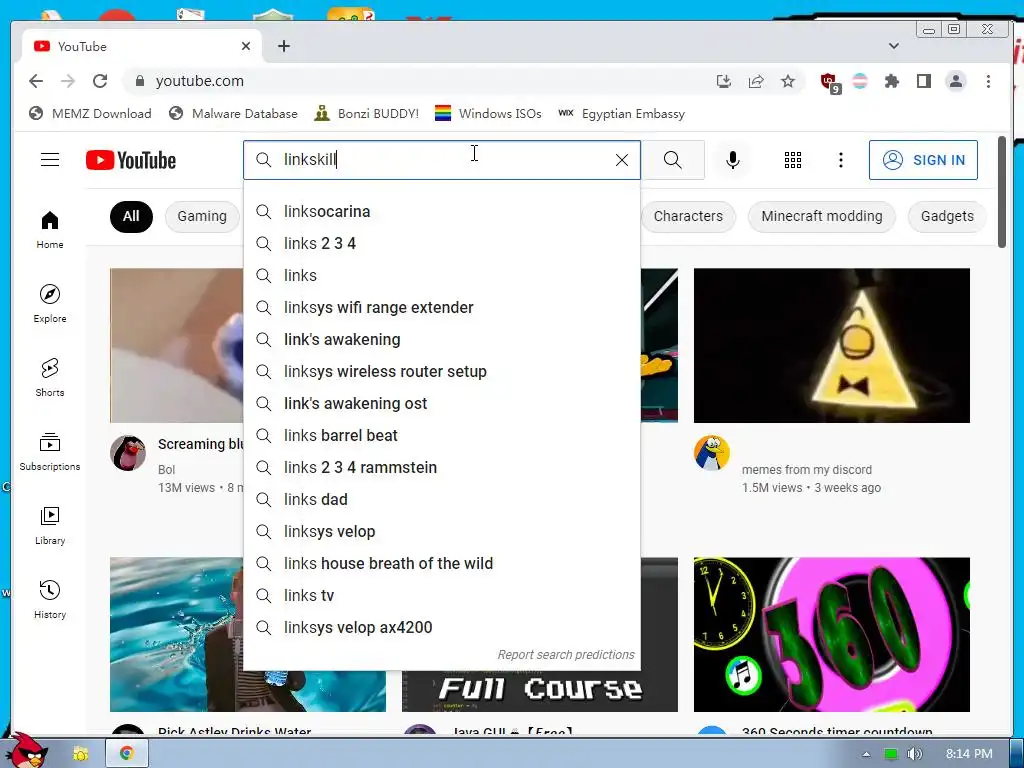Choose the suggestion "links 2 3 4 rammstein"
Viewport: 1024px width, 768px height.
click(x=442, y=468)
